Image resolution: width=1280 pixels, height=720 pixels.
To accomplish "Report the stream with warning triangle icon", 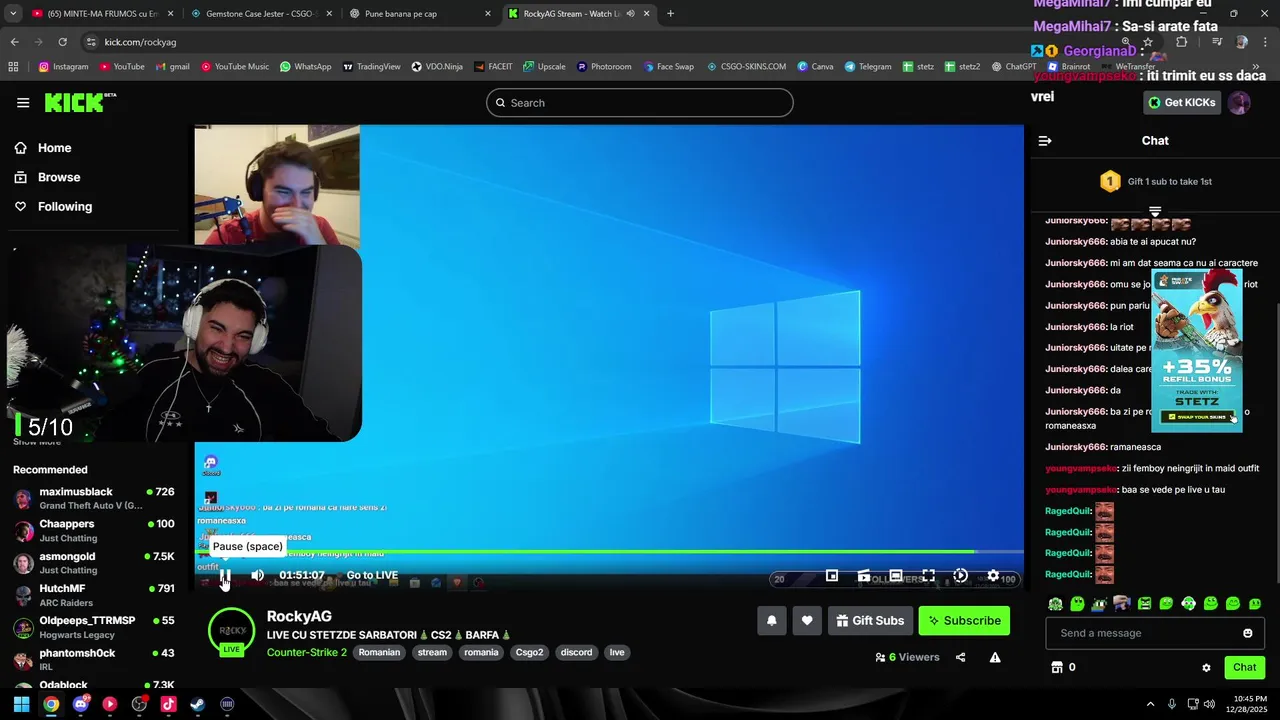I will click(x=995, y=657).
